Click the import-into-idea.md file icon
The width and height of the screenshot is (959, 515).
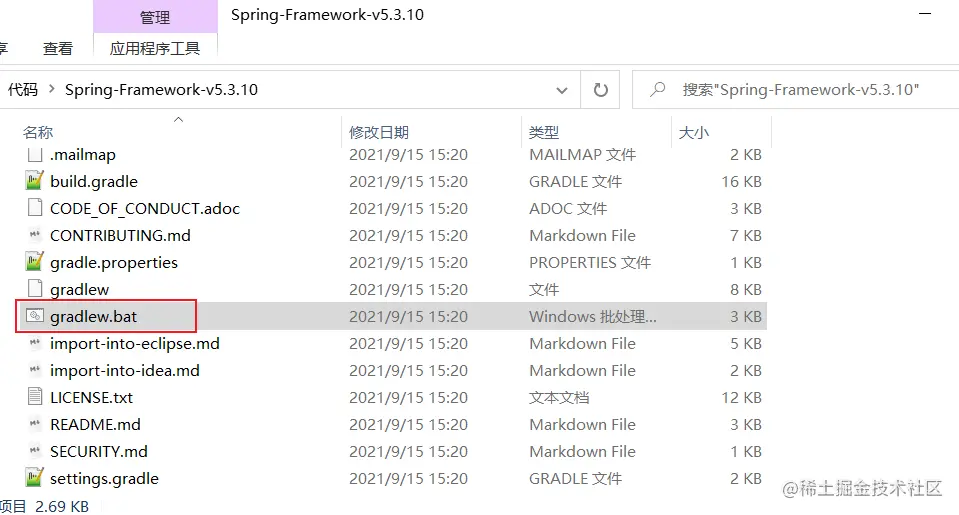click(x=35, y=369)
